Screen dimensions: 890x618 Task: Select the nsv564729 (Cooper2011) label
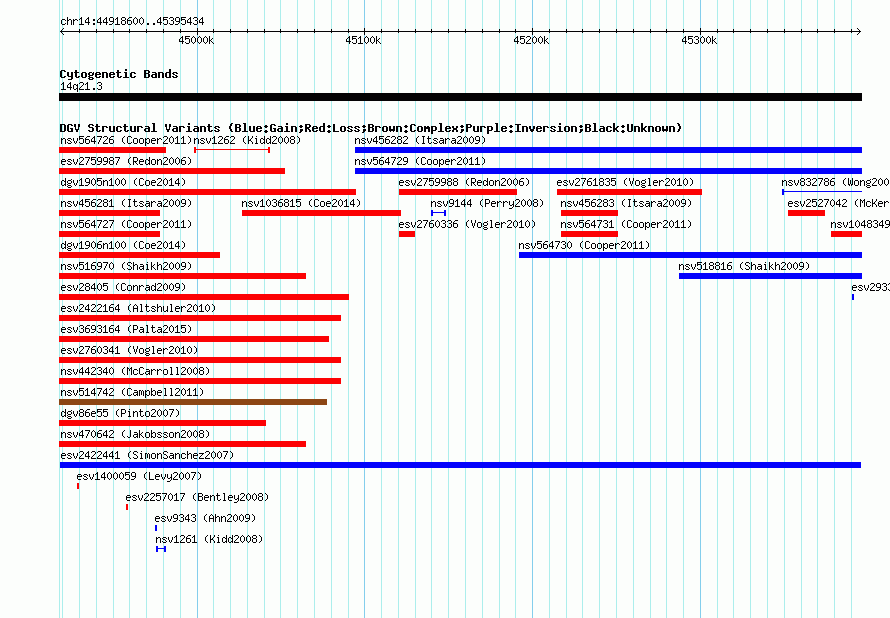(420, 161)
